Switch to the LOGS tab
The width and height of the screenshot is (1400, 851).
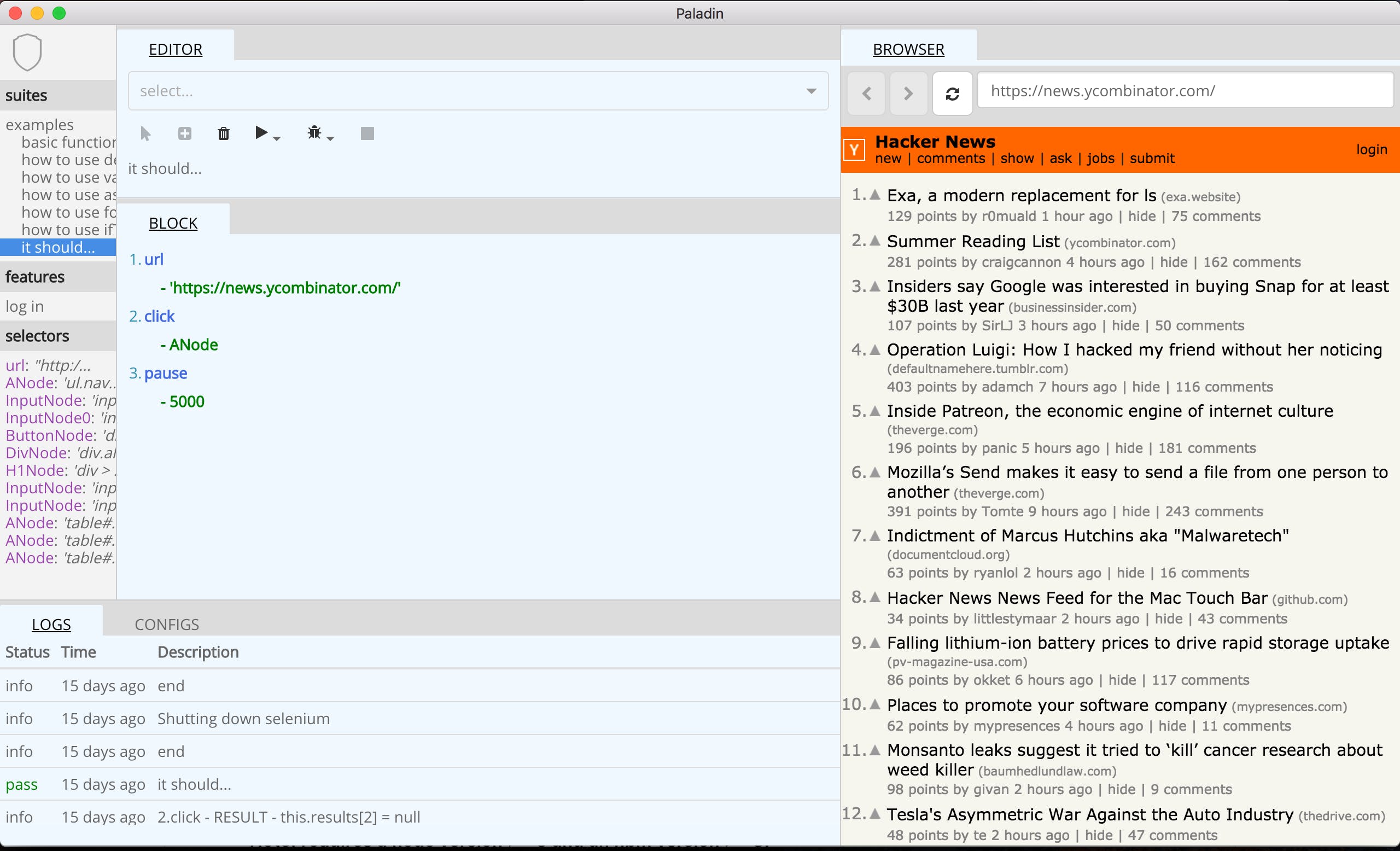pos(51,624)
